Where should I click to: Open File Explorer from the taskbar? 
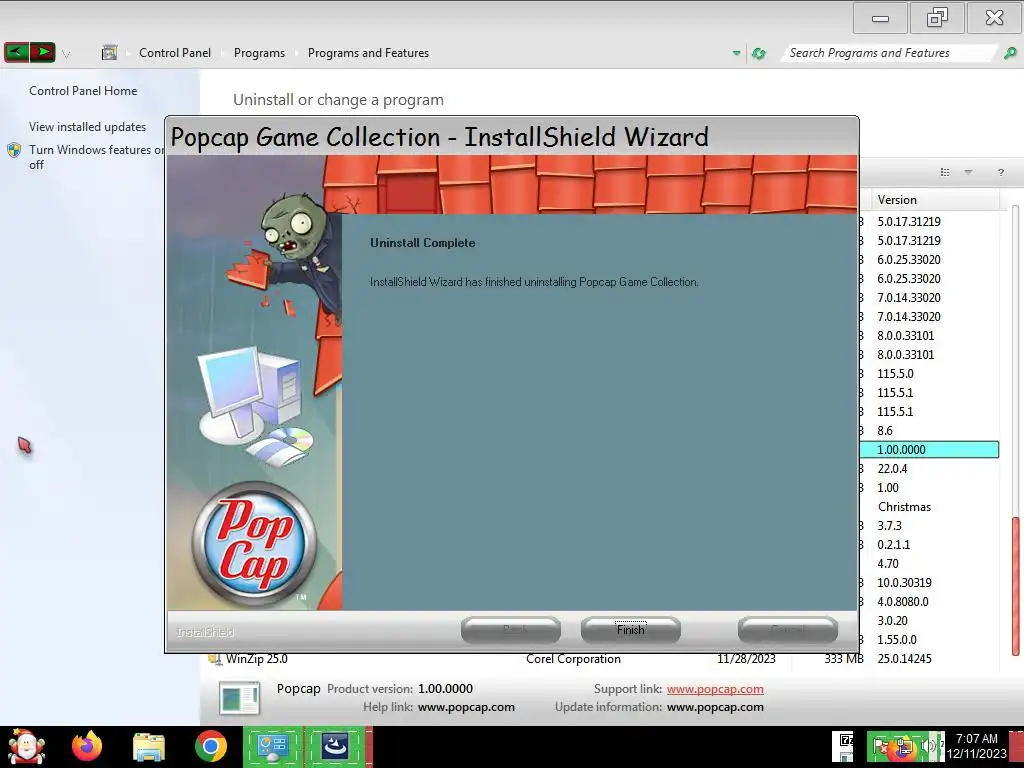coord(149,747)
